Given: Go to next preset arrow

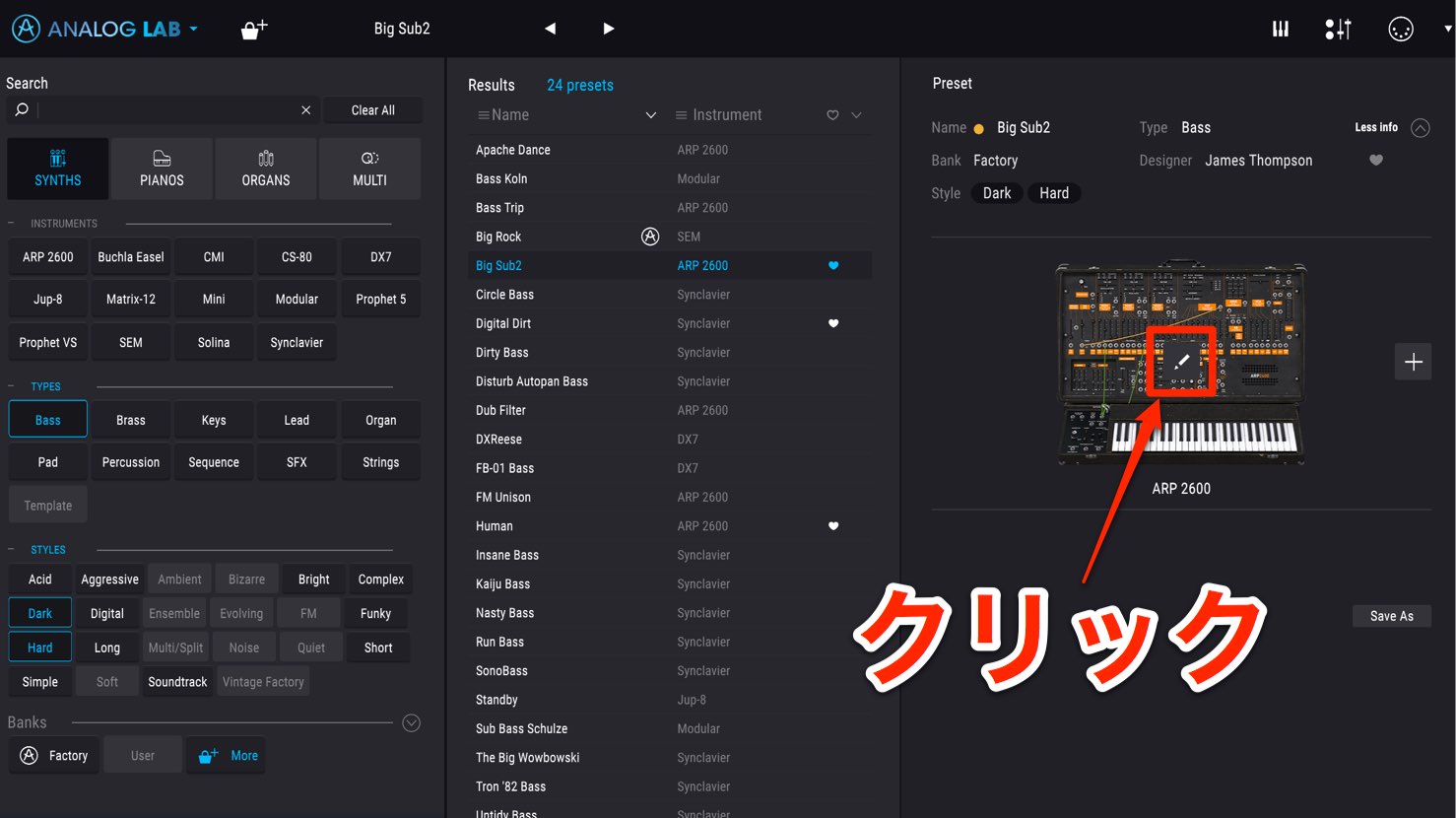Looking at the screenshot, I should [x=609, y=29].
